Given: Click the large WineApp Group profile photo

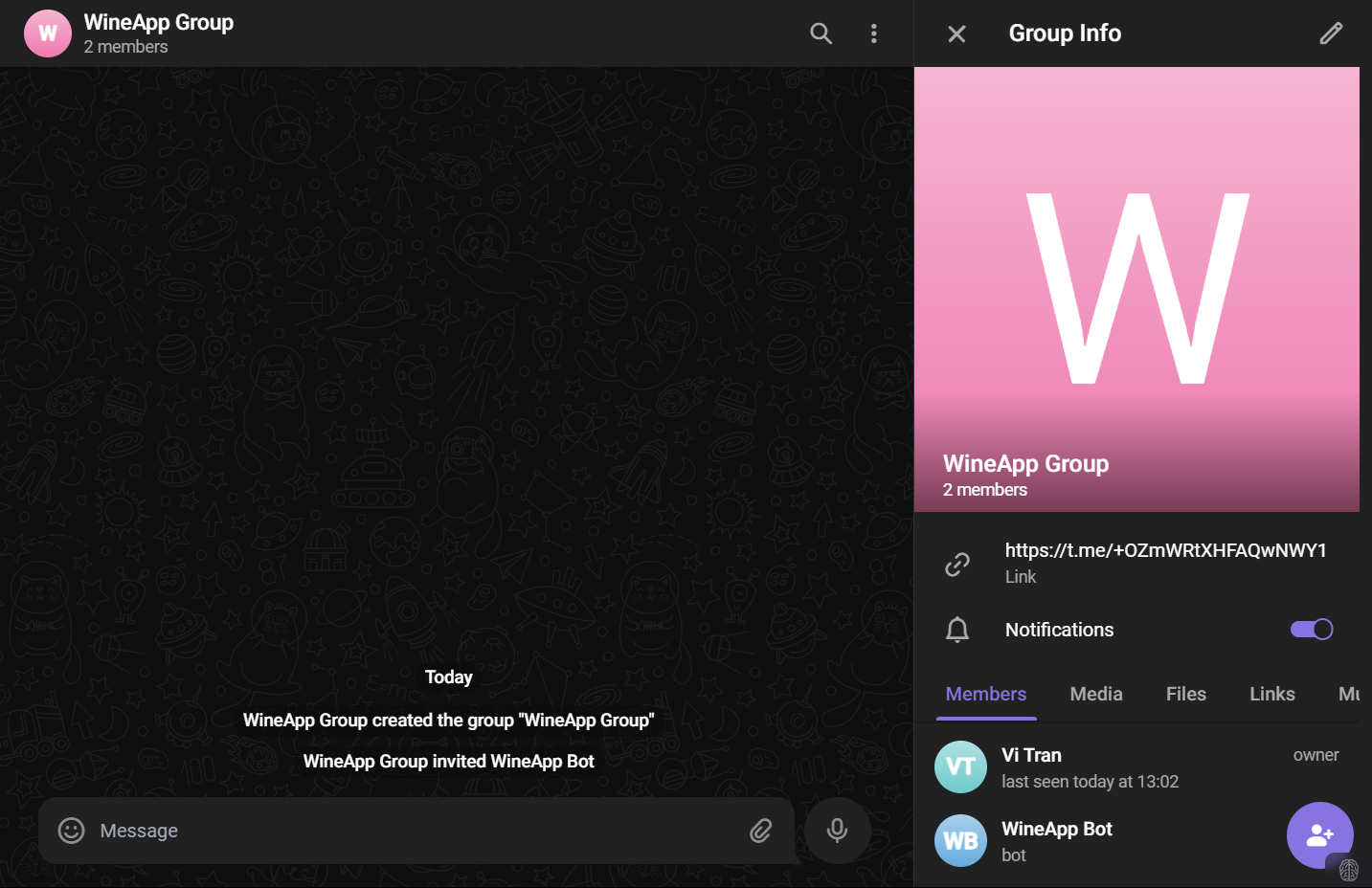Looking at the screenshot, I should 1136,287.
